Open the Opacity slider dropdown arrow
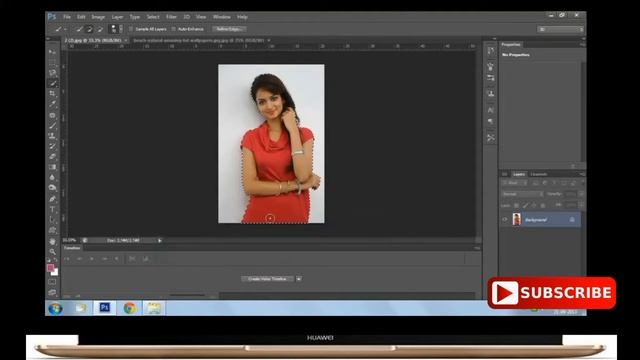 pos(581,194)
